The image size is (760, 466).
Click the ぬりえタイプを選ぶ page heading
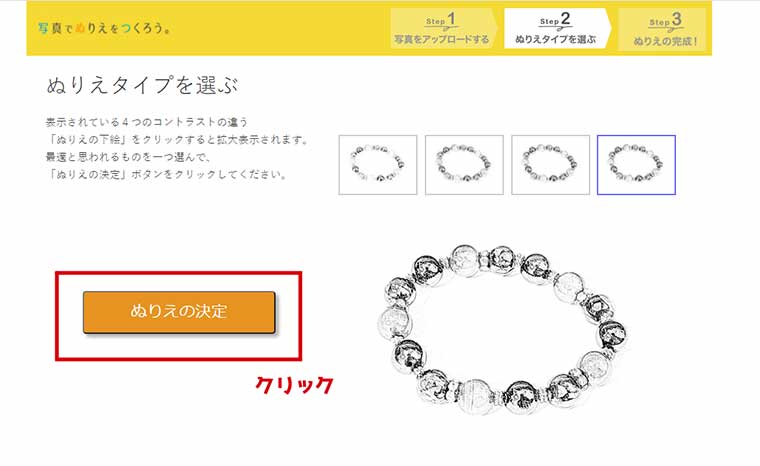pyautogui.click(x=142, y=85)
